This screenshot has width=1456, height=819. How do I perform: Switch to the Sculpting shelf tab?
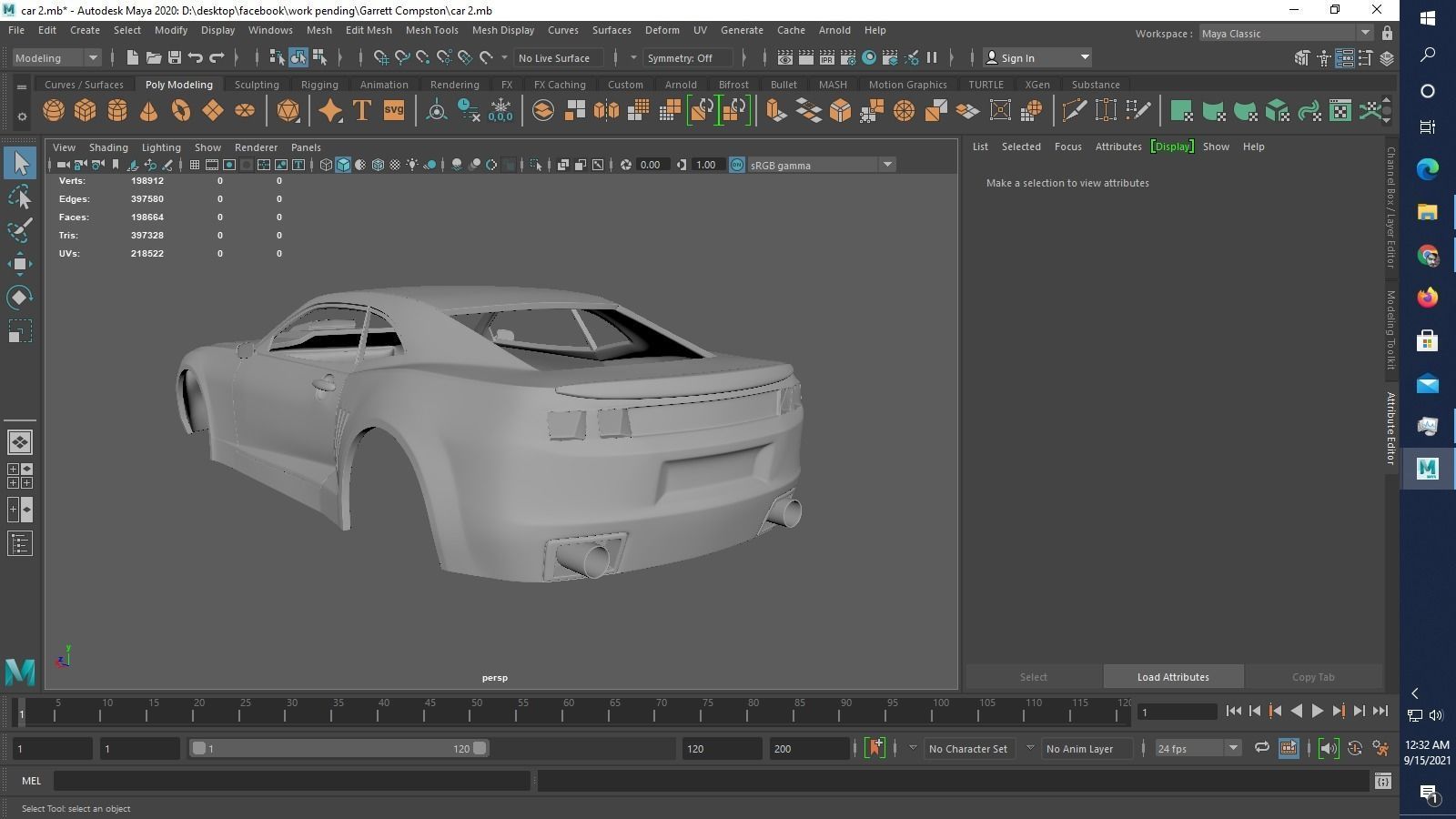tap(257, 85)
